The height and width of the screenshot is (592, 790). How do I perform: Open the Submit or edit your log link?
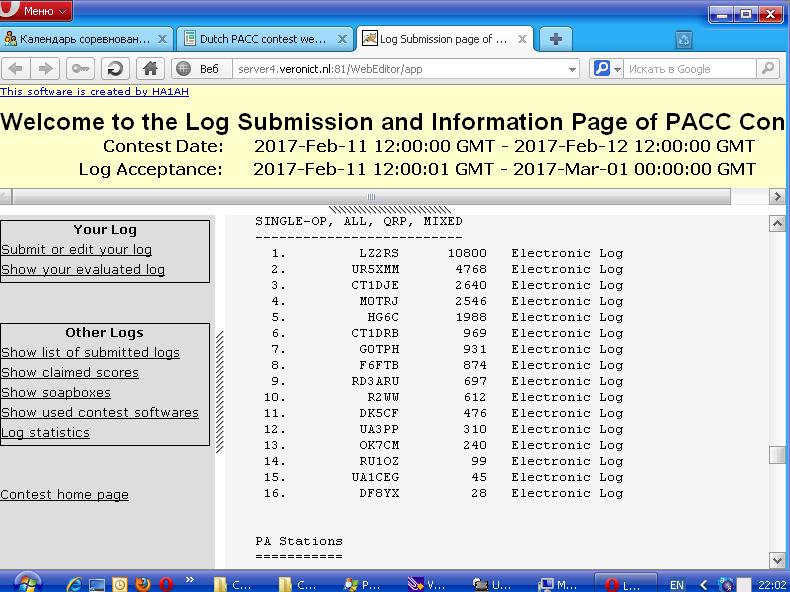pyautogui.click(x=77, y=249)
